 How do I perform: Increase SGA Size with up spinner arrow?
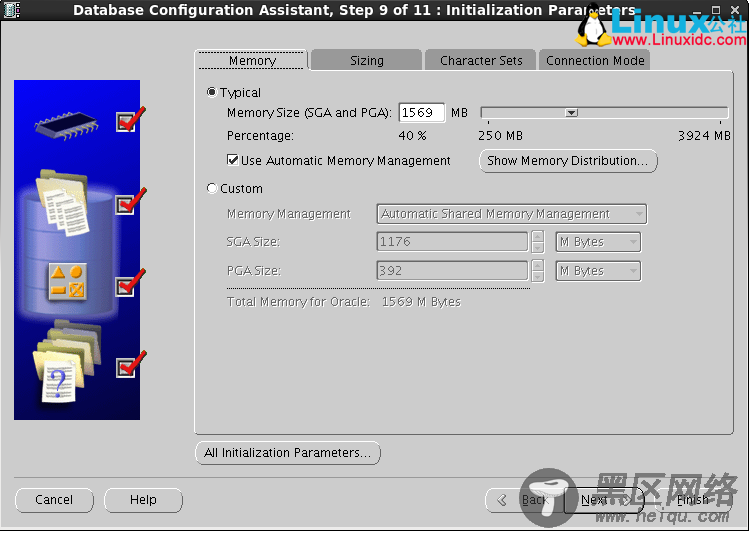pos(537,237)
